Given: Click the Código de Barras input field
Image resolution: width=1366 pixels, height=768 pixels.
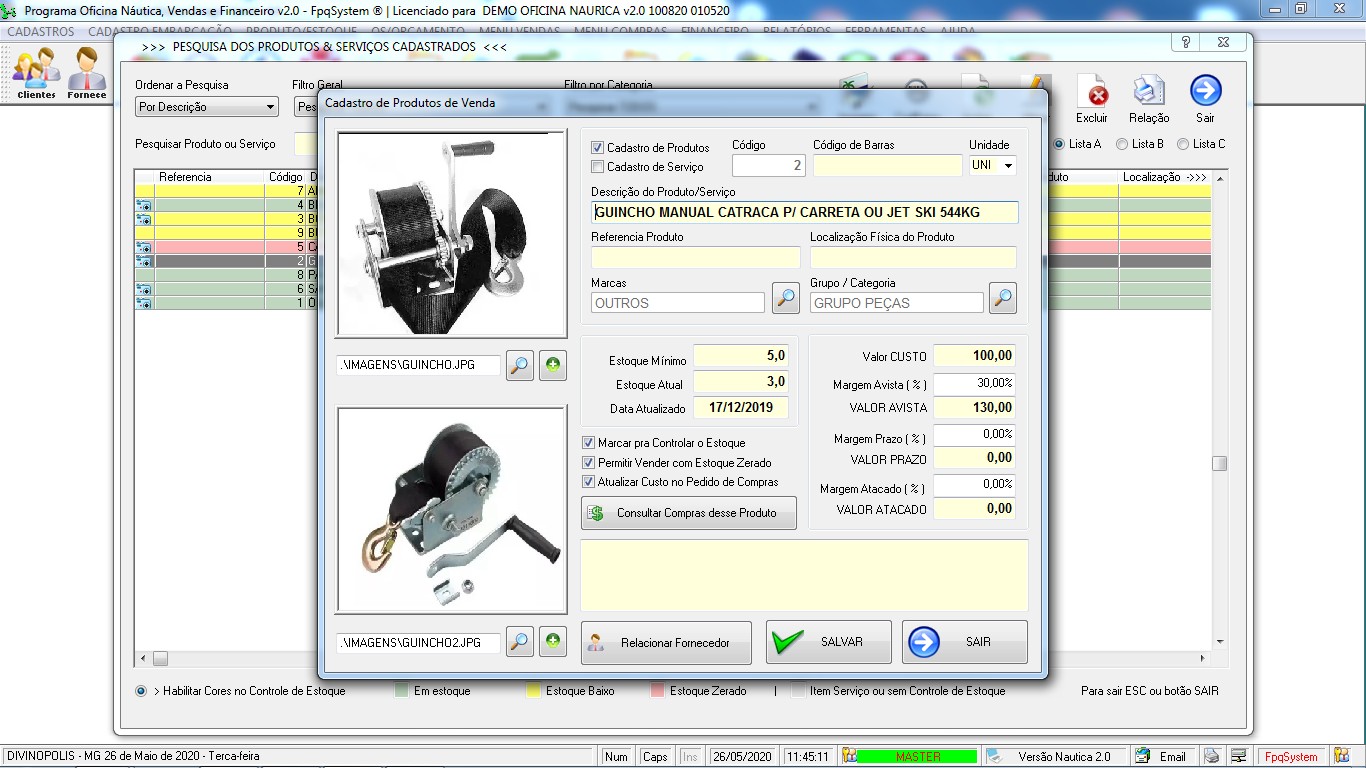Looking at the screenshot, I should coord(887,165).
